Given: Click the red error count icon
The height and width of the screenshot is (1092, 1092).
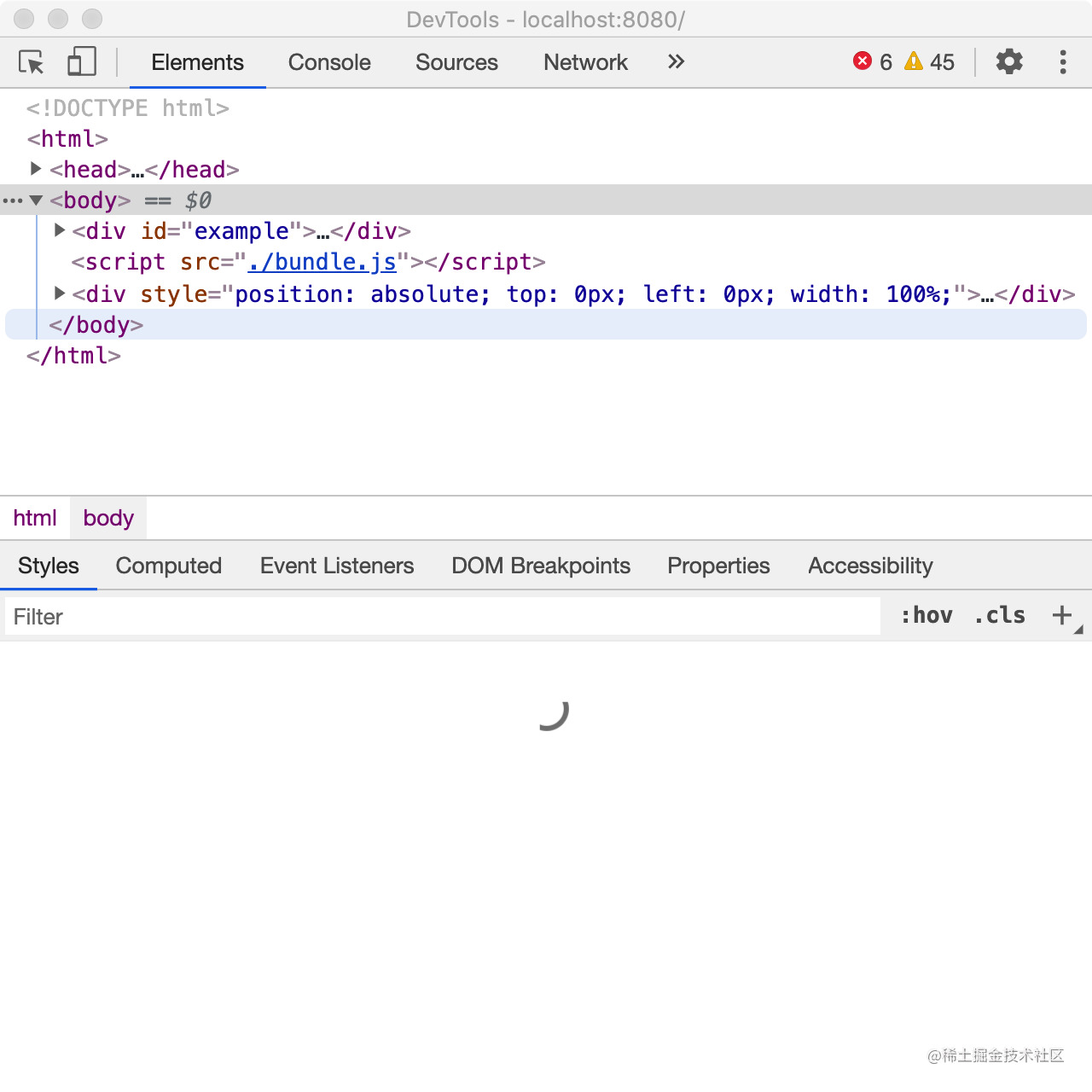Looking at the screenshot, I should pyautogui.click(x=863, y=61).
